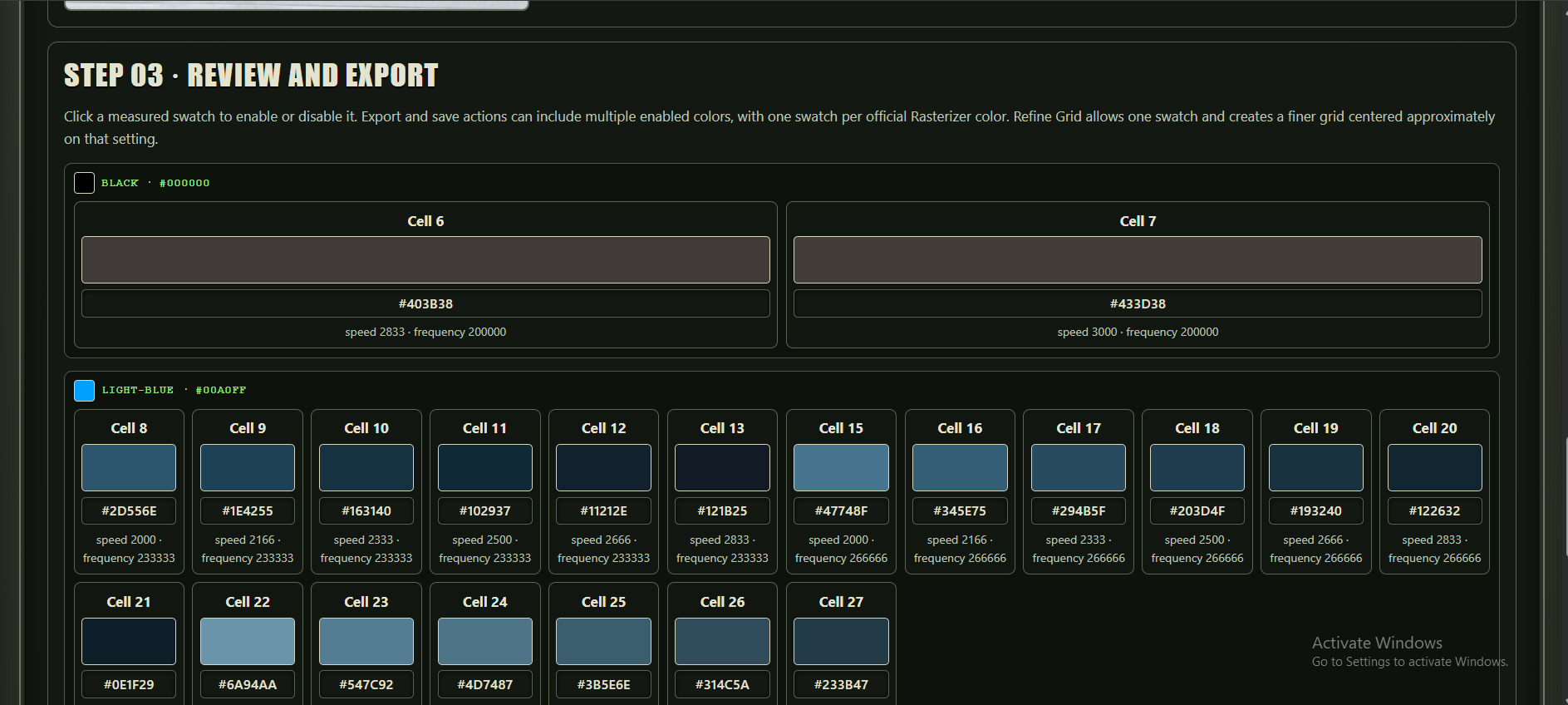Click the Cell 15 title label

pos(841,428)
